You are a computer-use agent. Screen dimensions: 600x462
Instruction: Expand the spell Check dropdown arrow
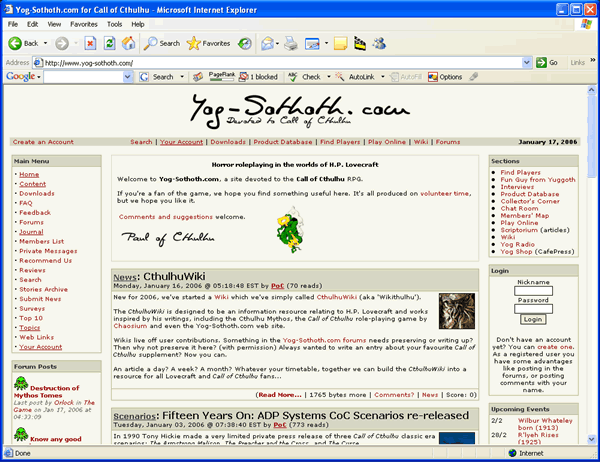(329, 77)
